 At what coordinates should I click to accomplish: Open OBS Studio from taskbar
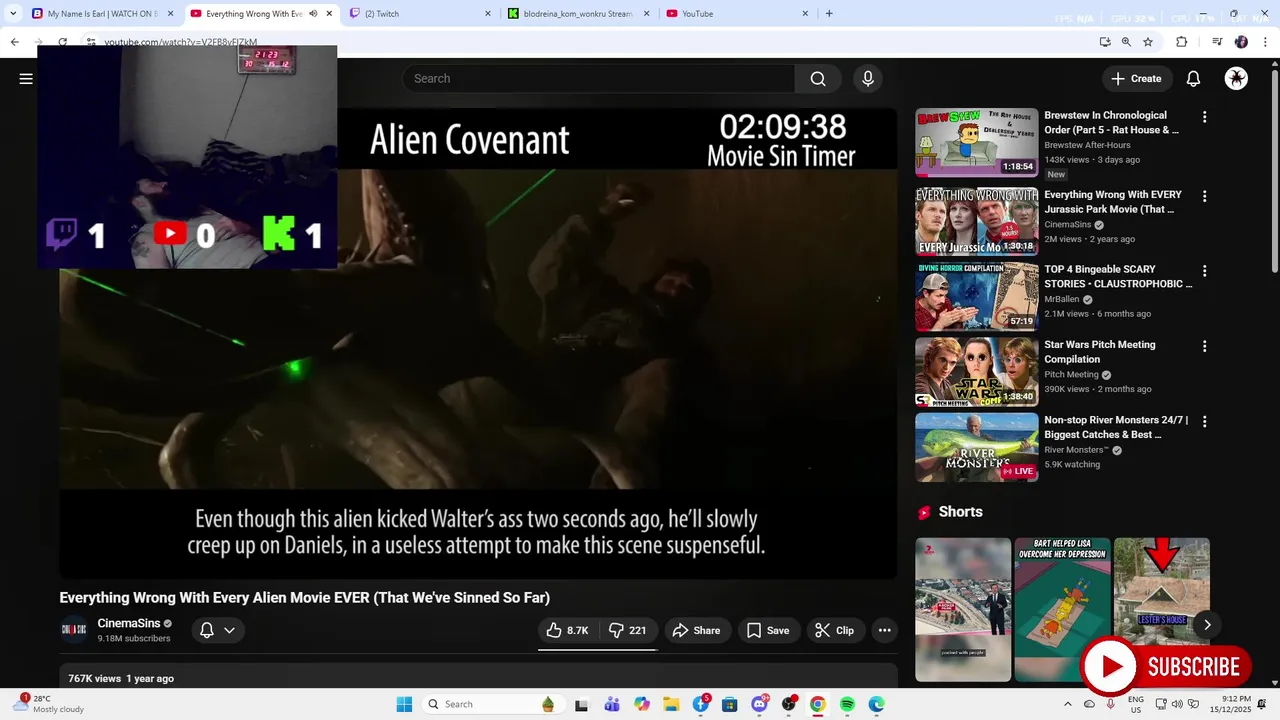point(789,704)
